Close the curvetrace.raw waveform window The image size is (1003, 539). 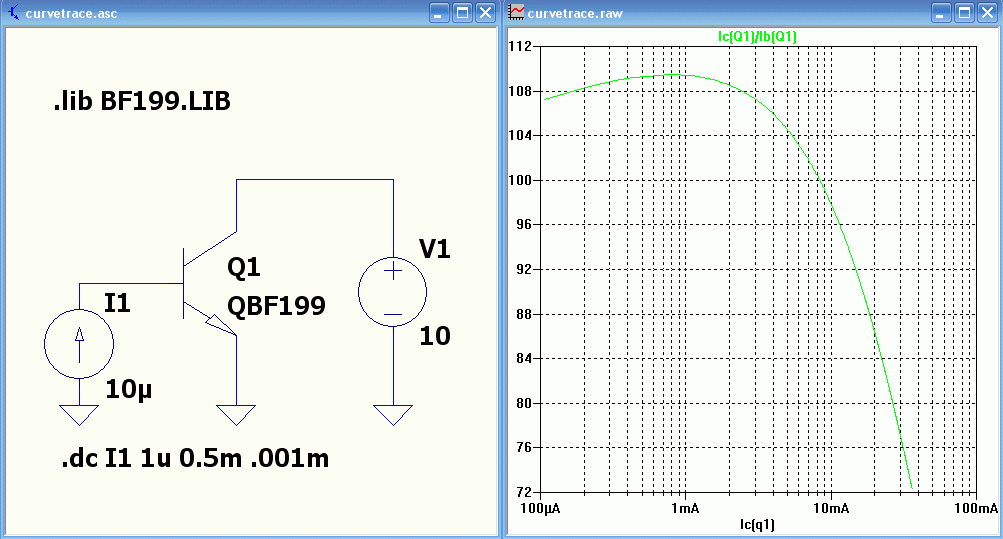[x=988, y=13]
